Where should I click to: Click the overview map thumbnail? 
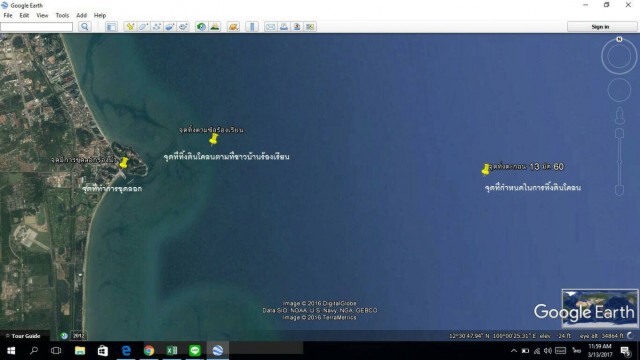point(600,308)
